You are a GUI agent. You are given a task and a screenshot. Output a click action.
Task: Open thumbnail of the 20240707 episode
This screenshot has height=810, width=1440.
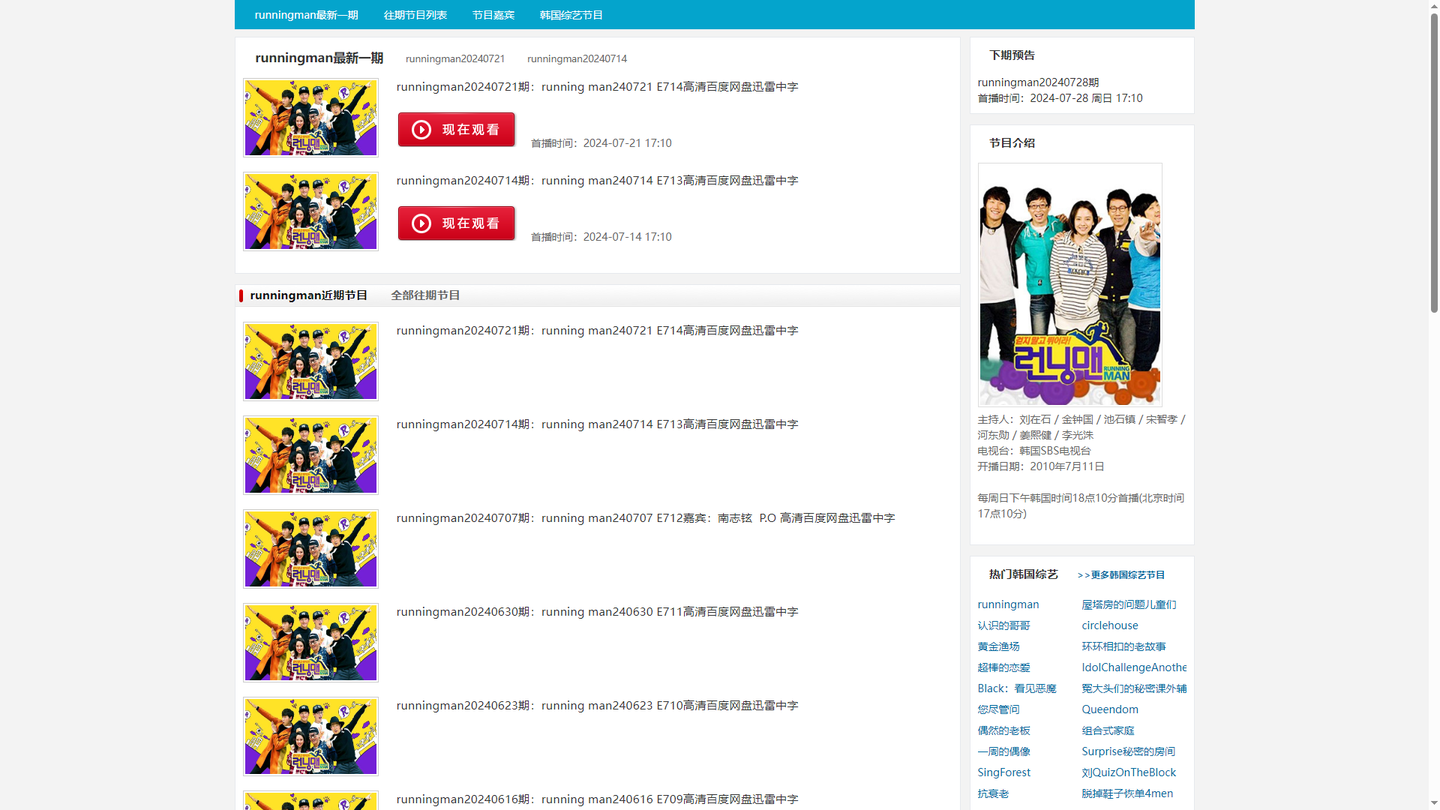click(x=311, y=550)
